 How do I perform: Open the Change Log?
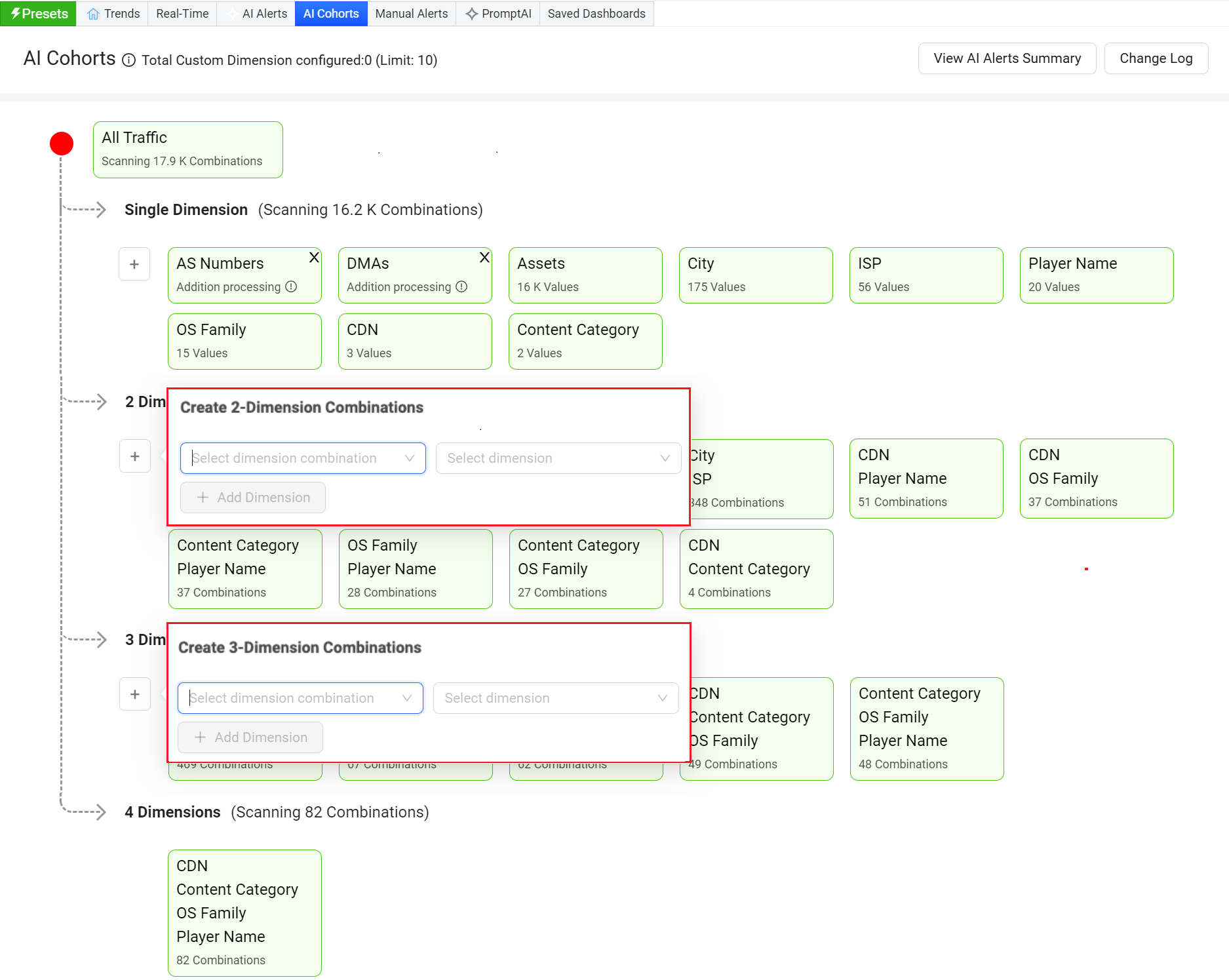pos(1156,58)
